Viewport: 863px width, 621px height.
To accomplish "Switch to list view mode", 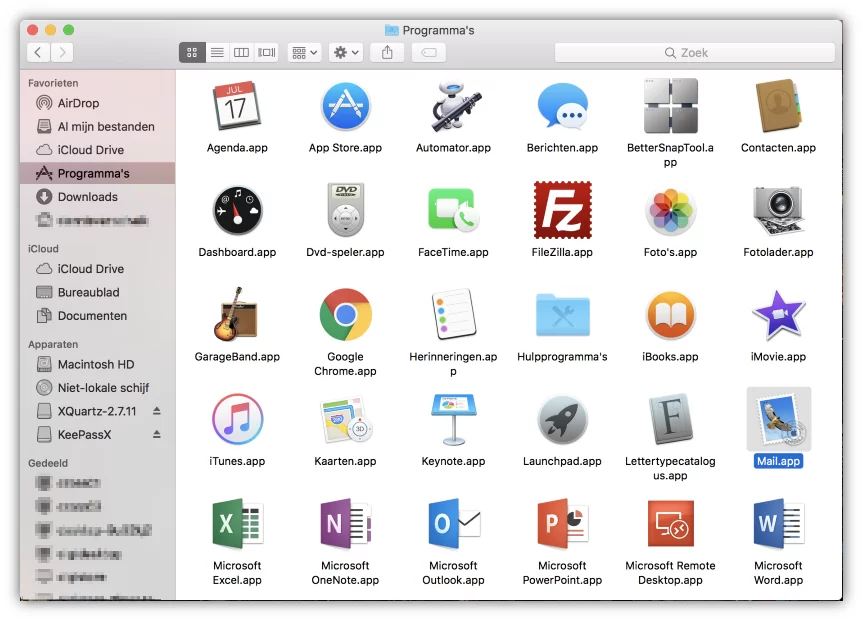I will click(x=217, y=52).
